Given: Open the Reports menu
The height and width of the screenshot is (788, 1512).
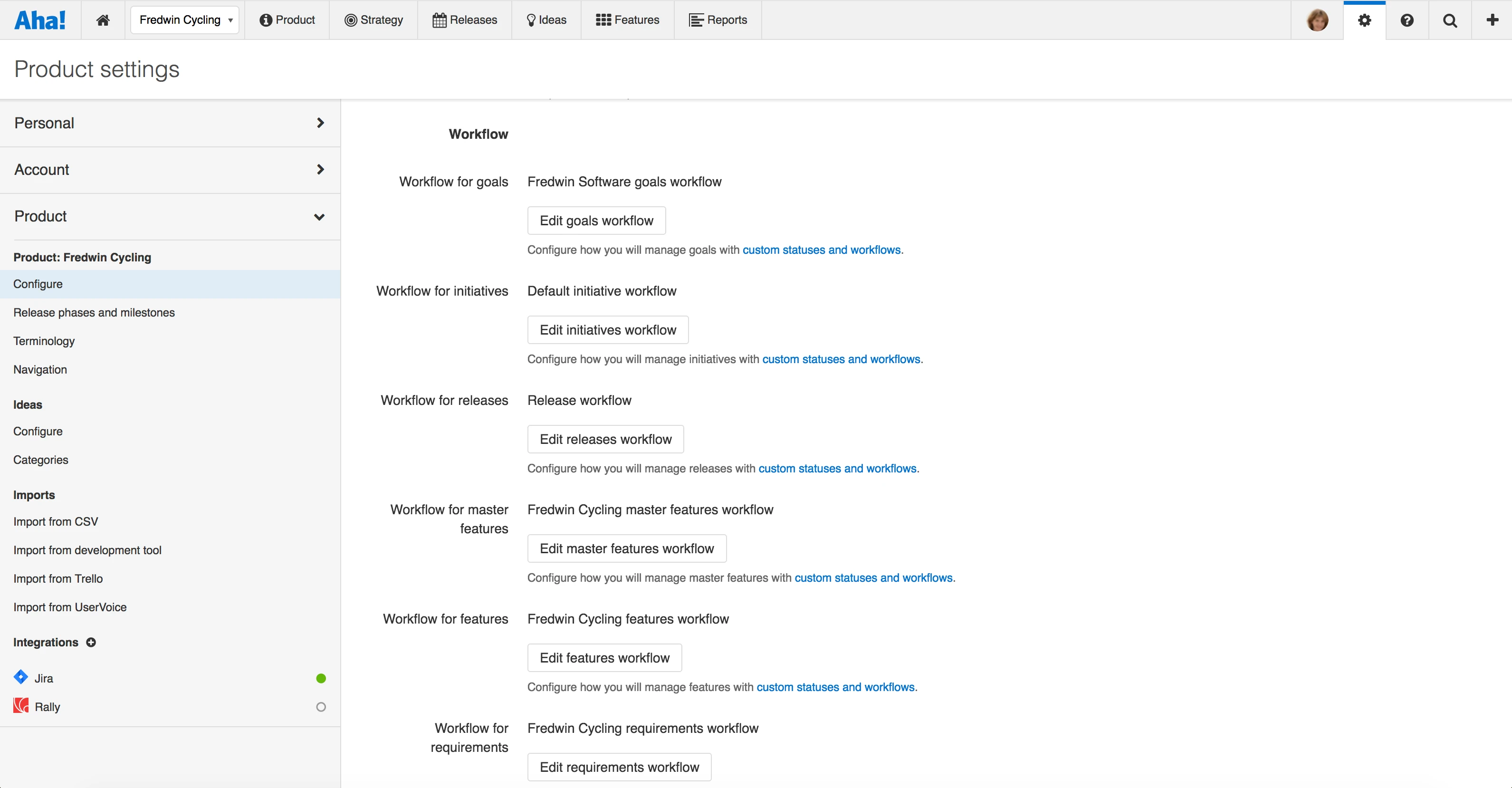Looking at the screenshot, I should click(x=718, y=20).
